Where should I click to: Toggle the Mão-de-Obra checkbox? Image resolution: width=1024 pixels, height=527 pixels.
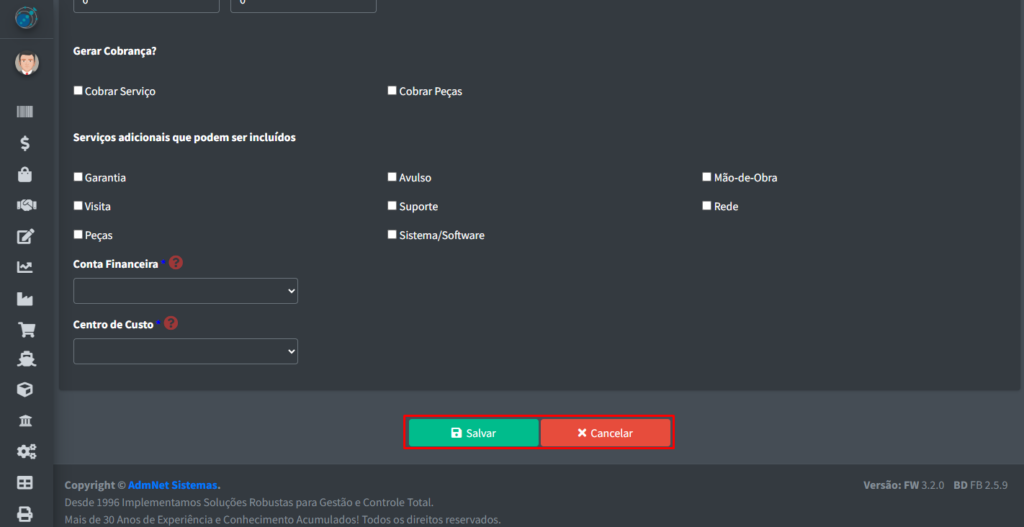[707, 177]
